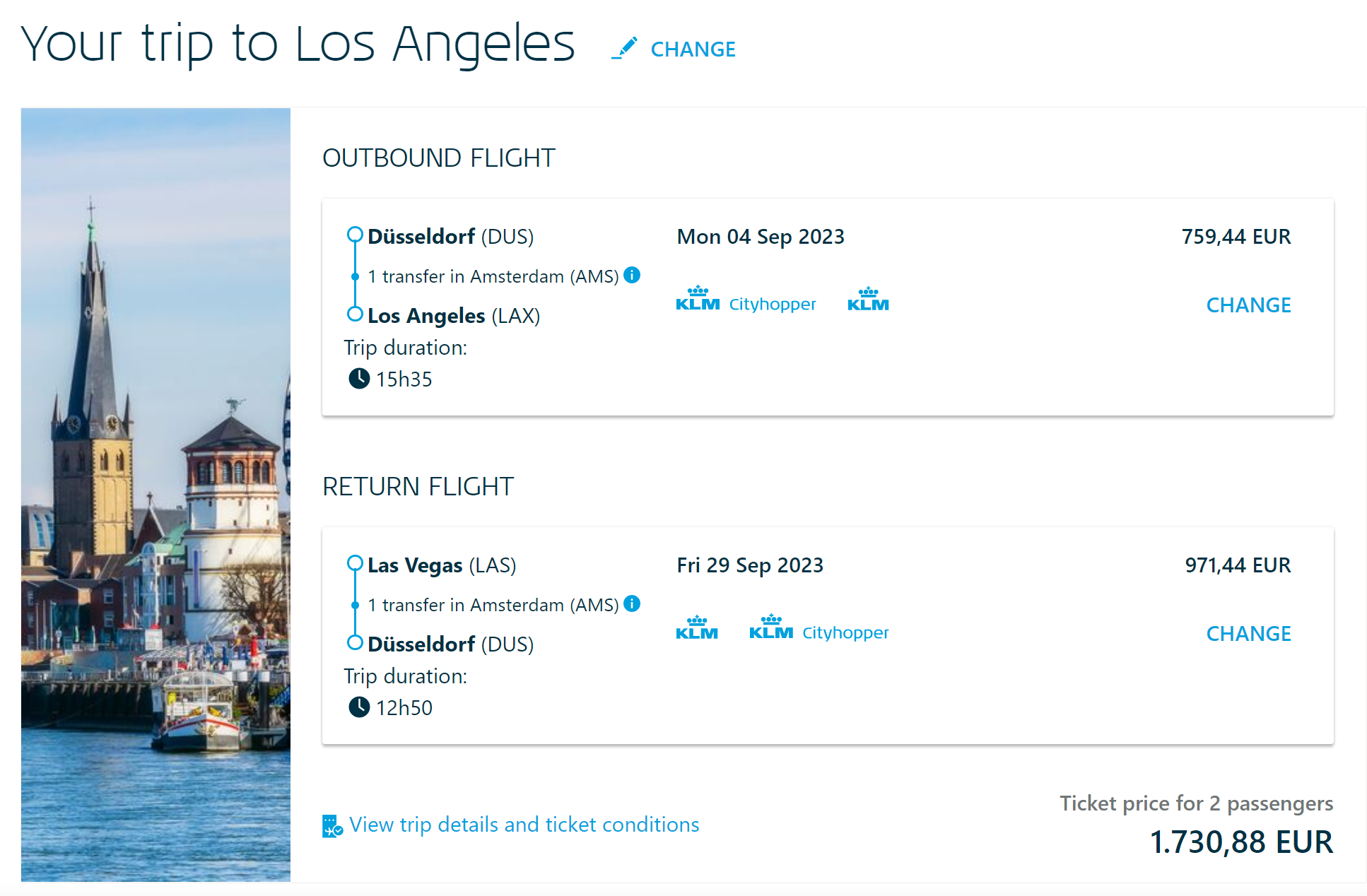1367x896 pixels.
Task: Click the outbound trip duration clock icon
Action: coord(359,379)
